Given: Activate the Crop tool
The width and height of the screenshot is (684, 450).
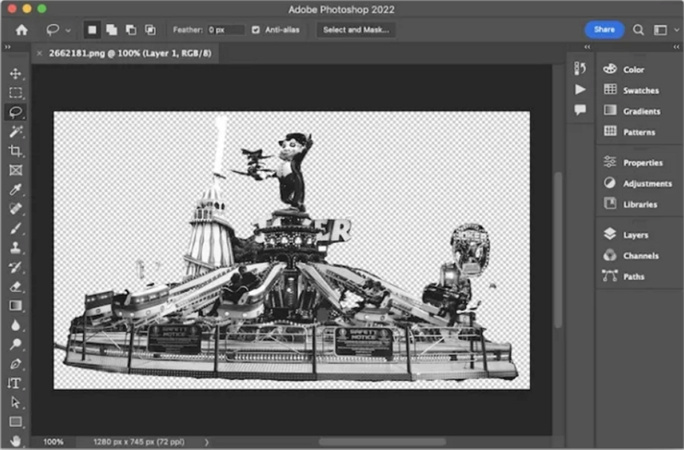Looking at the screenshot, I should 15,150.
